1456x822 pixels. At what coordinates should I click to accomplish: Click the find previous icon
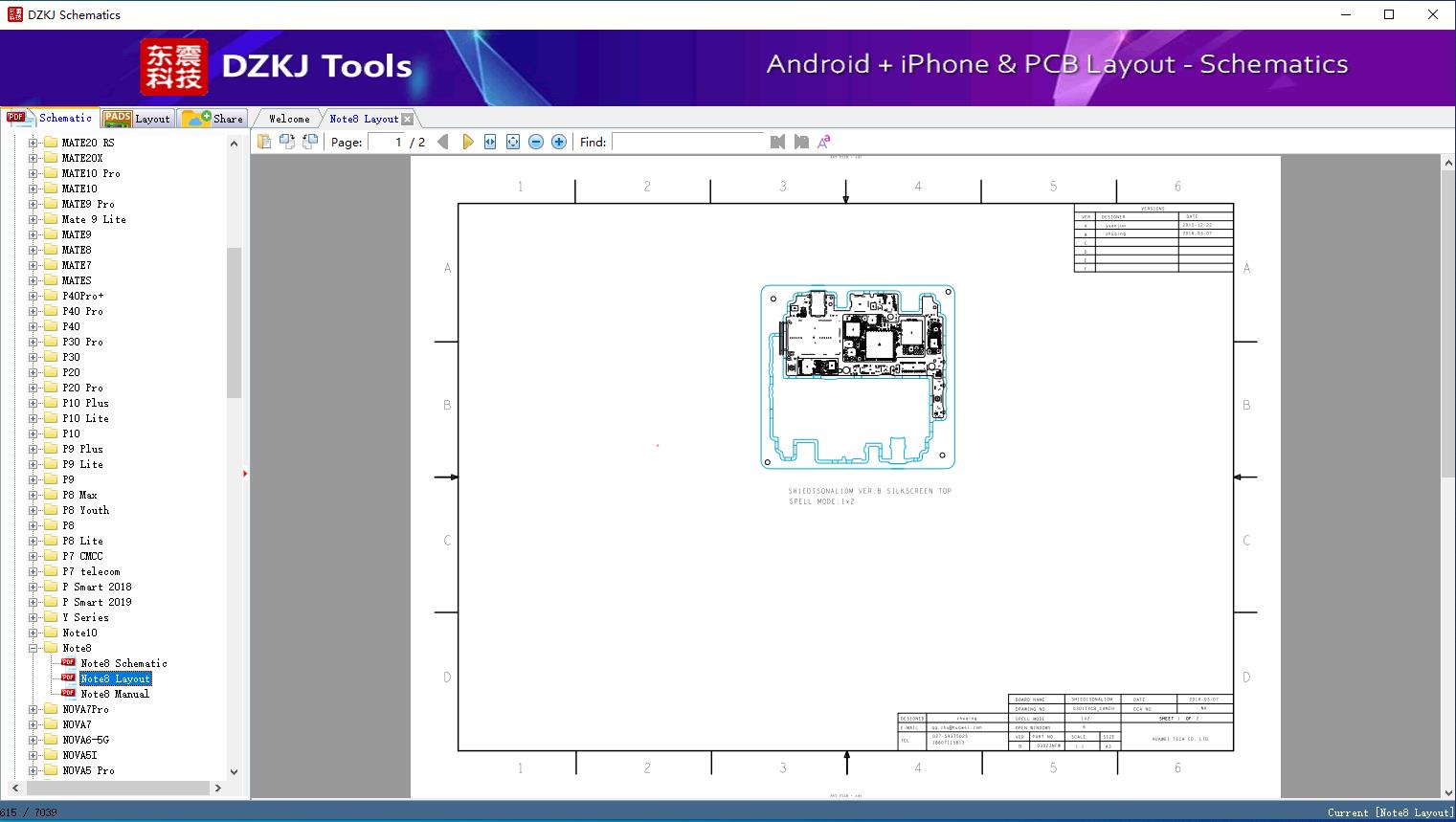[x=777, y=142]
